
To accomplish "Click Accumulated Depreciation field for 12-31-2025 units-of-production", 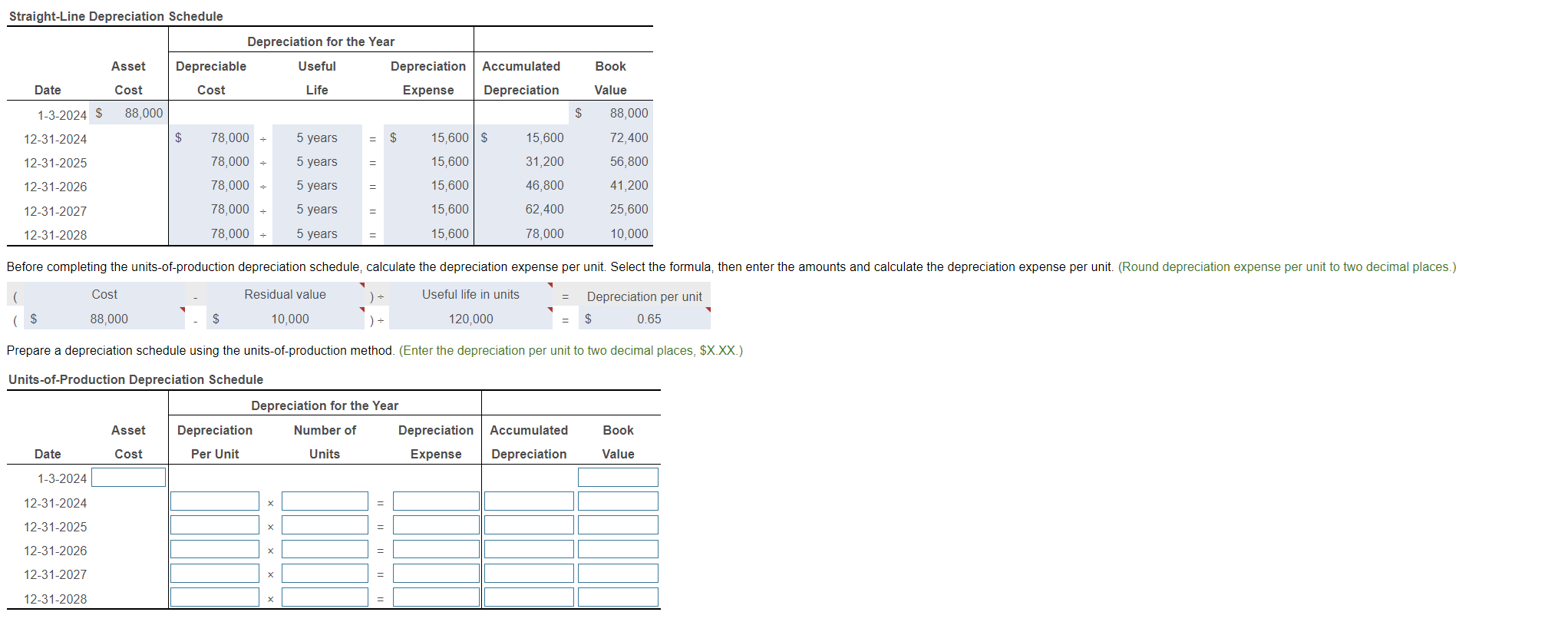I will click(529, 525).
